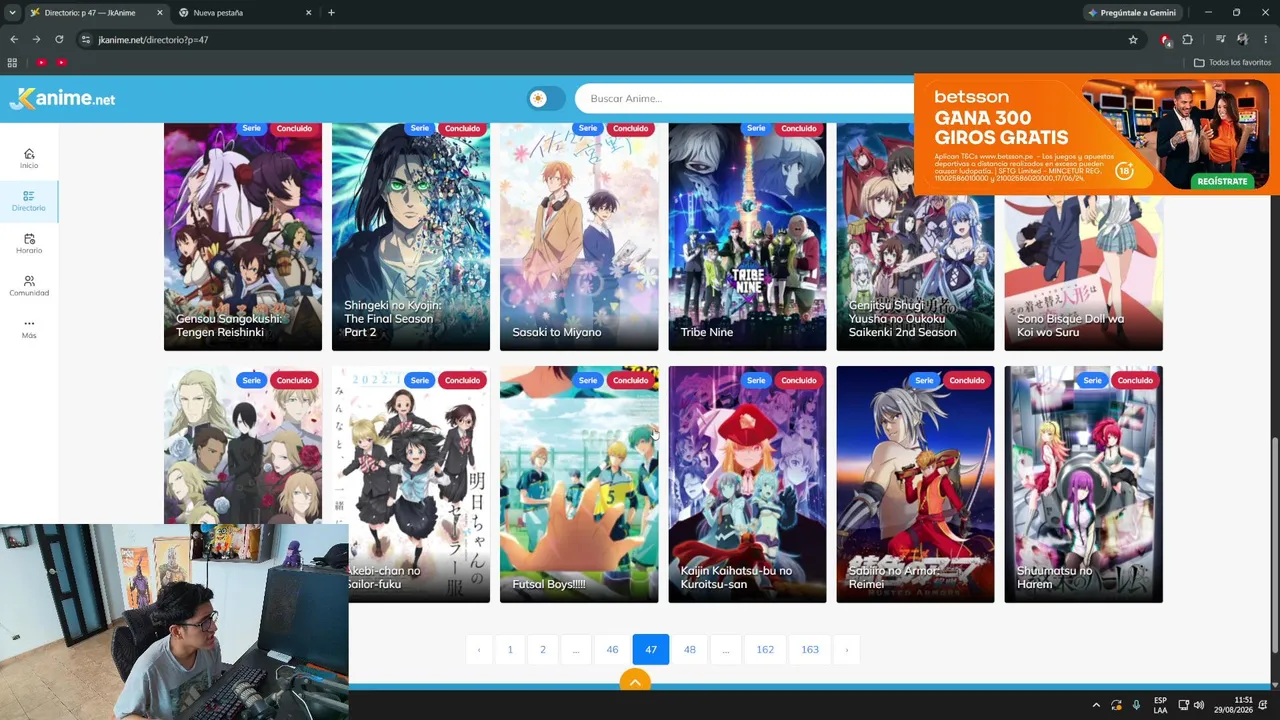Click the orange scroll-to-top arrow button
Screen dimensions: 1280x720
(x=635, y=682)
